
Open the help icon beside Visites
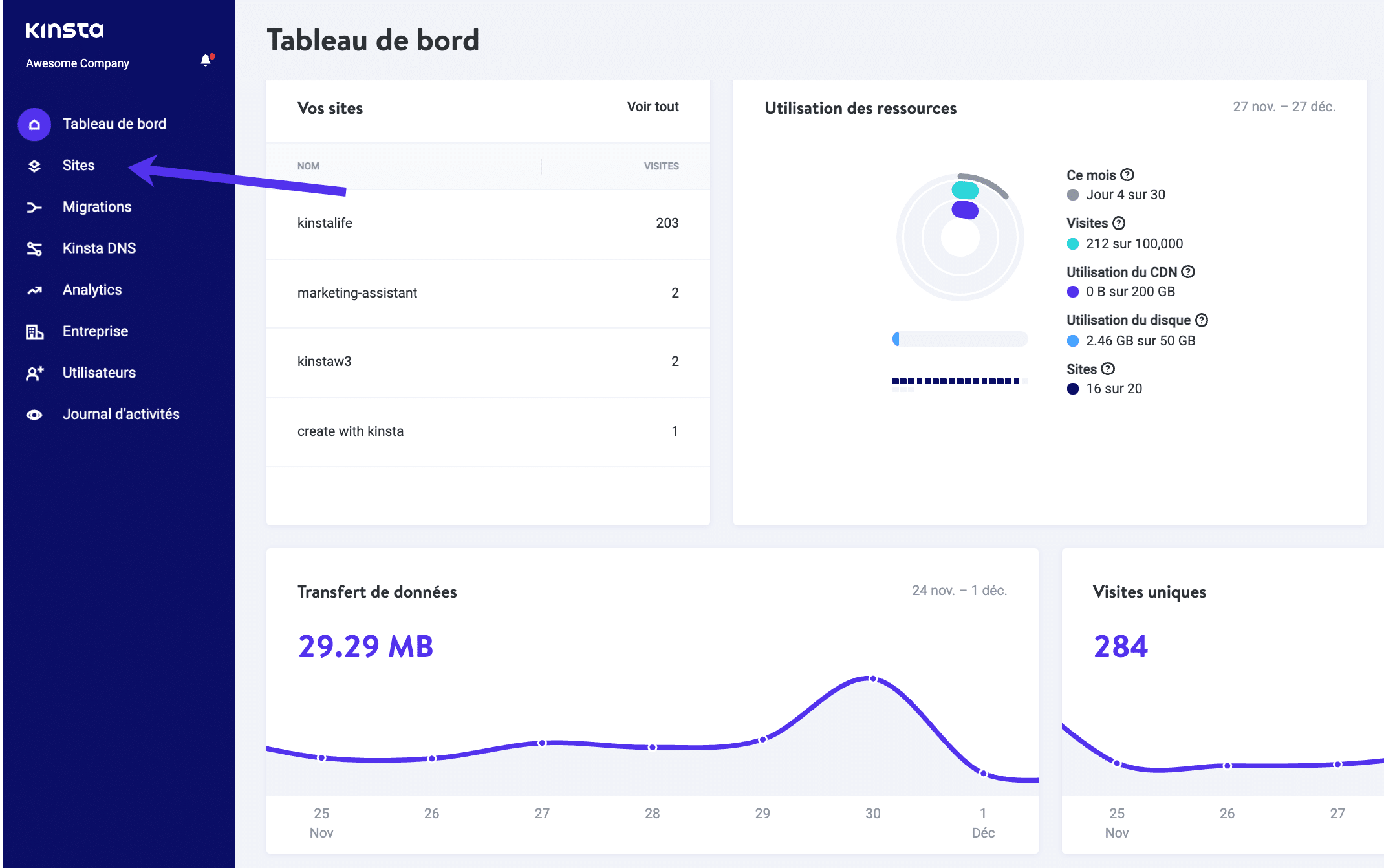click(1119, 222)
